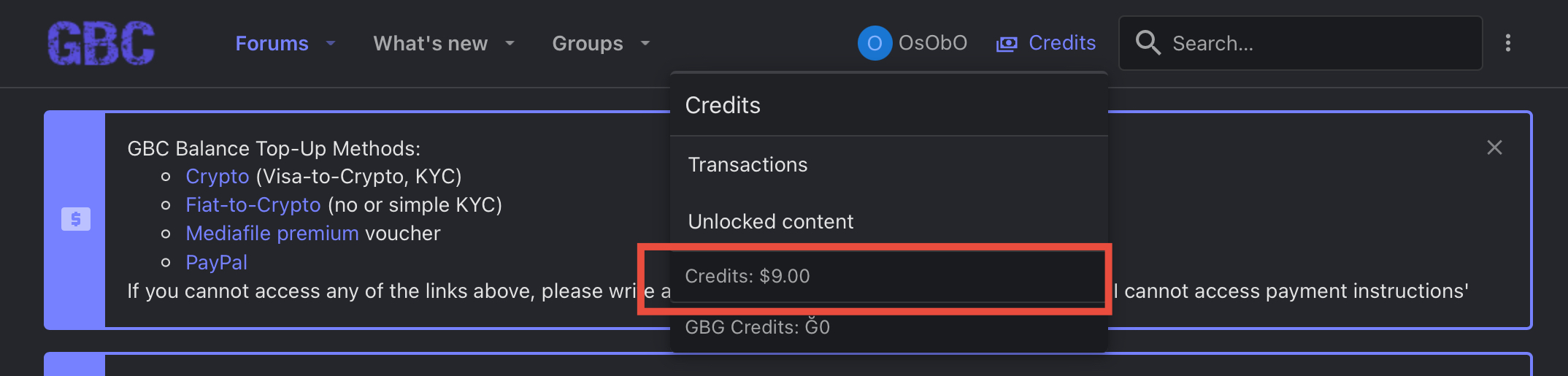This screenshot has width=1568, height=376.
Task: Open the Crypto top-up link
Action: 218,177
